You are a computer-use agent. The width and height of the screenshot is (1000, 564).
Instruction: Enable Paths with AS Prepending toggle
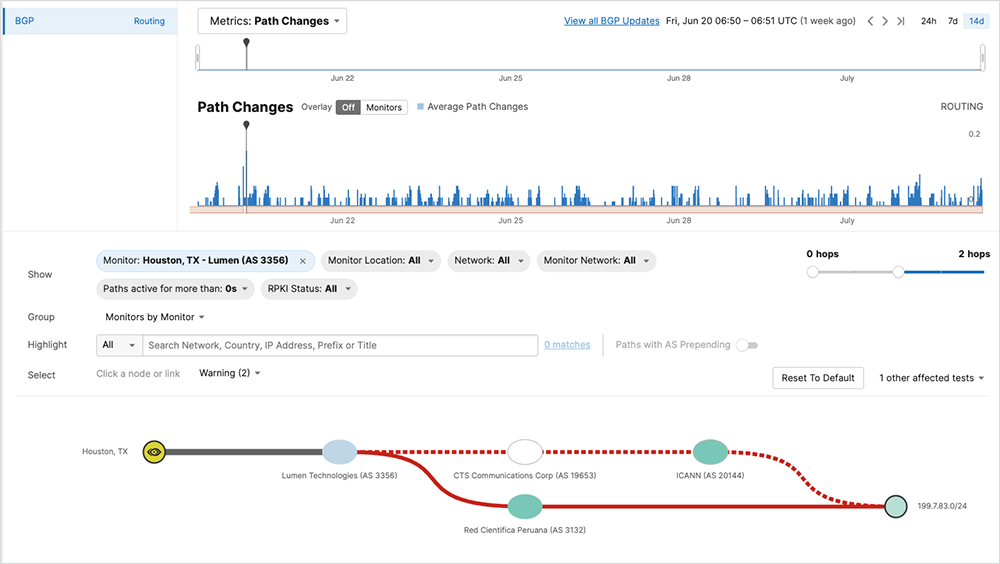(x=746, y=345)
